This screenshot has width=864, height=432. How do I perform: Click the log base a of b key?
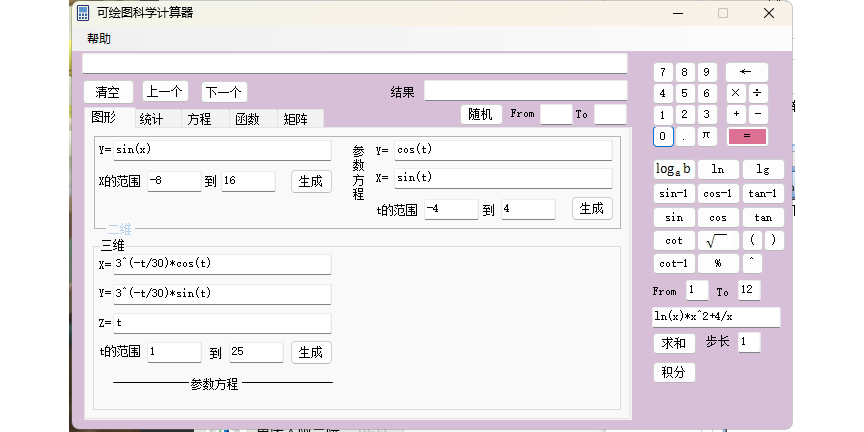coord(674,169)
